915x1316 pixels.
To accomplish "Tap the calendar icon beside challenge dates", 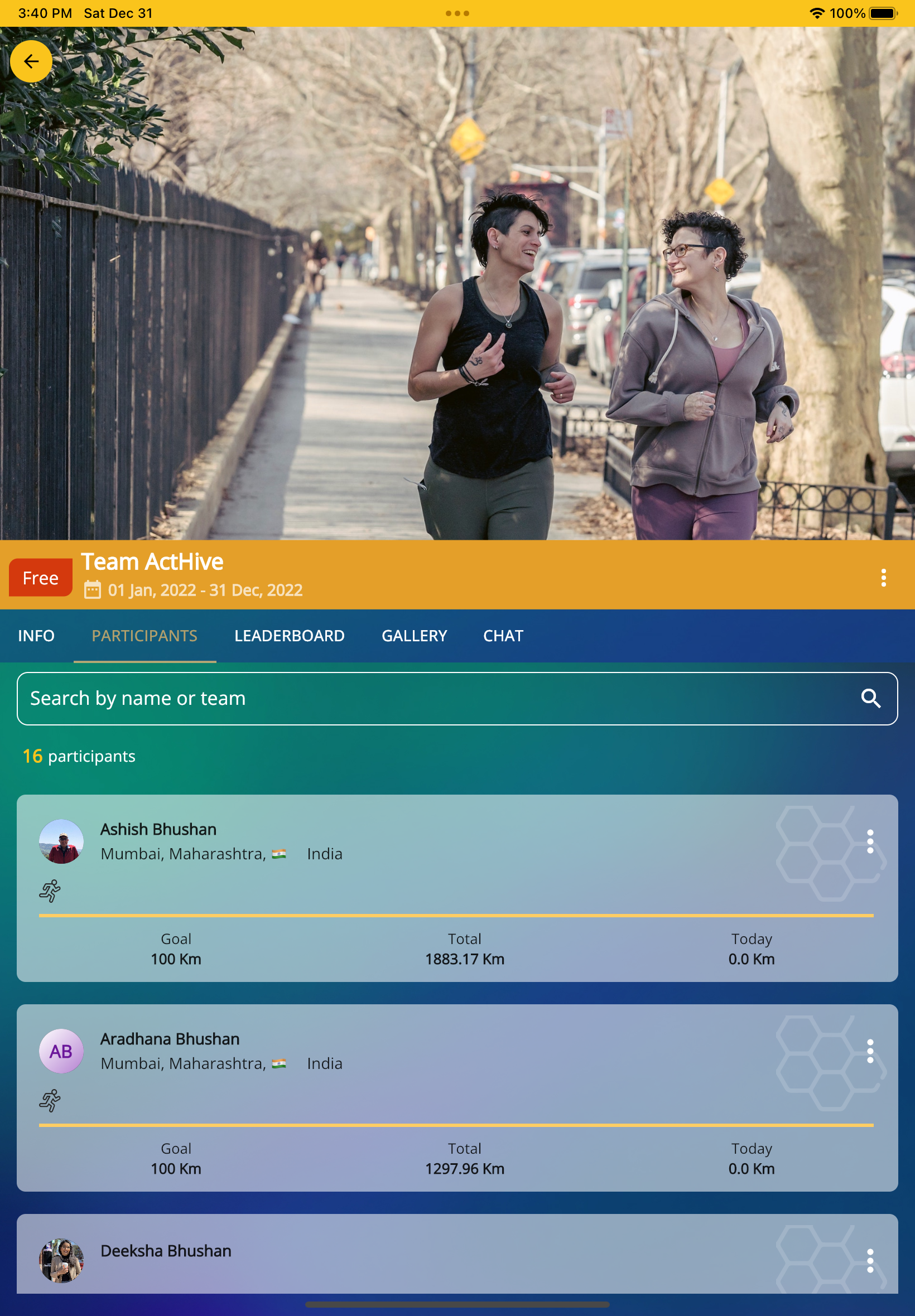I will click(92, 589).
